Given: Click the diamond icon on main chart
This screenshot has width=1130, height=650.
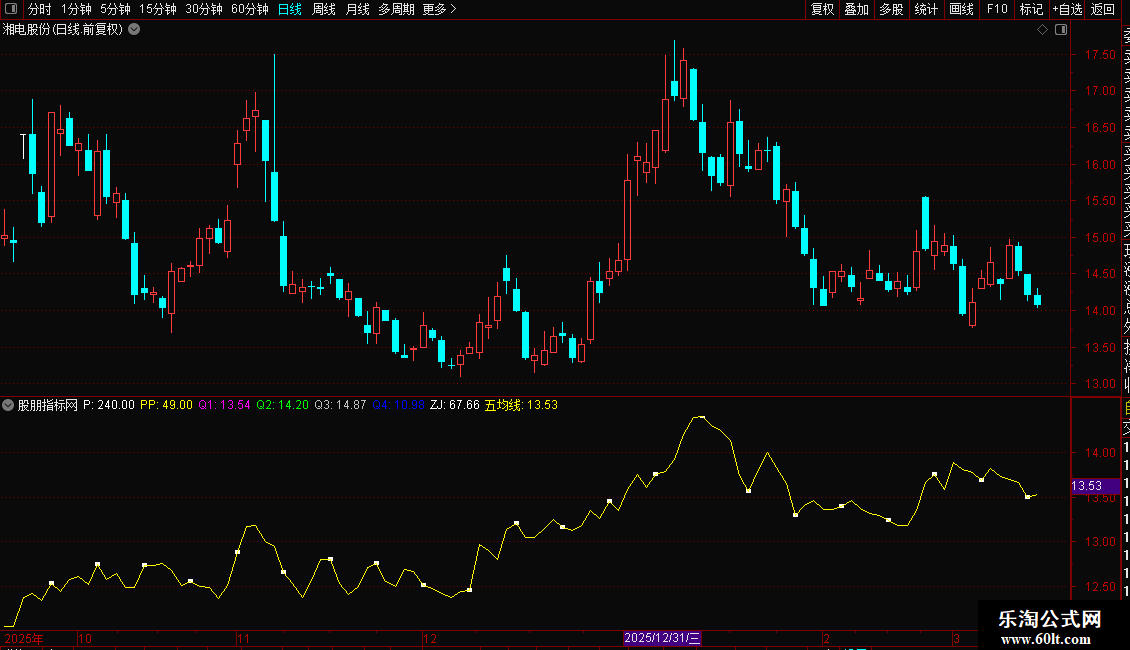Looking at the screenshot, I should coord(1042,30).
